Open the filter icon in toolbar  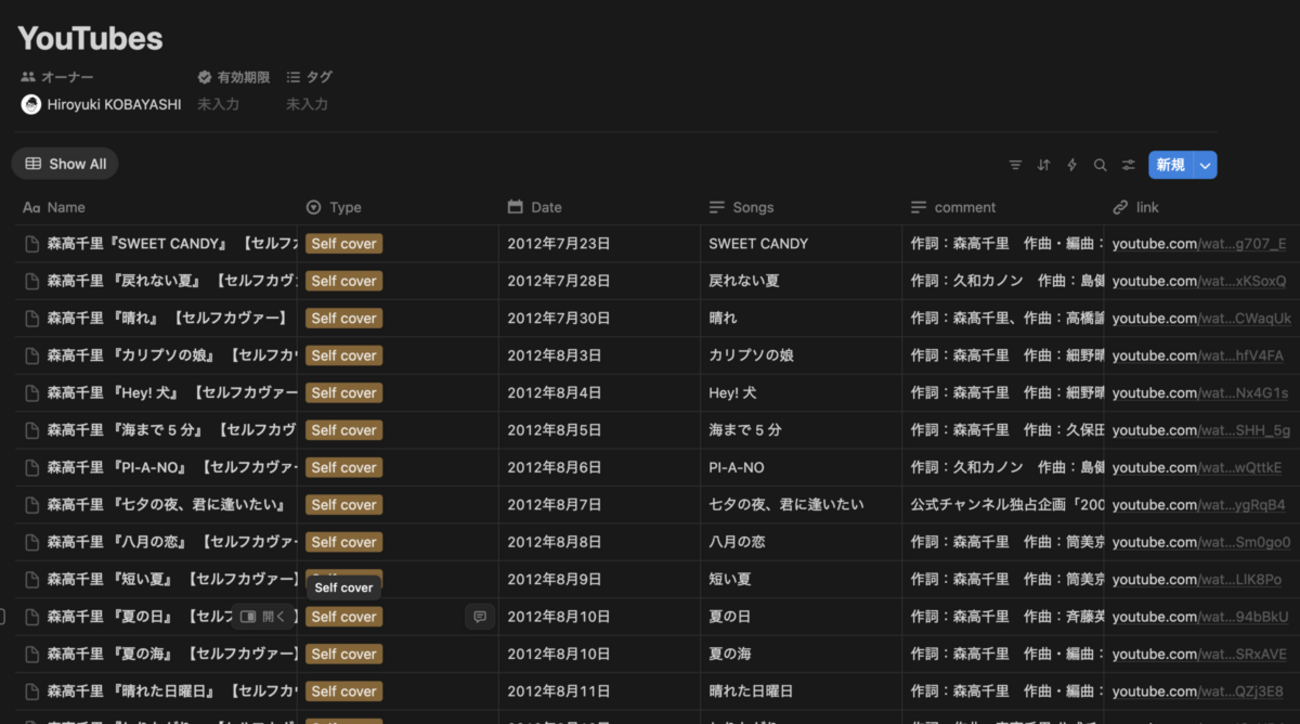(1015, 165)
